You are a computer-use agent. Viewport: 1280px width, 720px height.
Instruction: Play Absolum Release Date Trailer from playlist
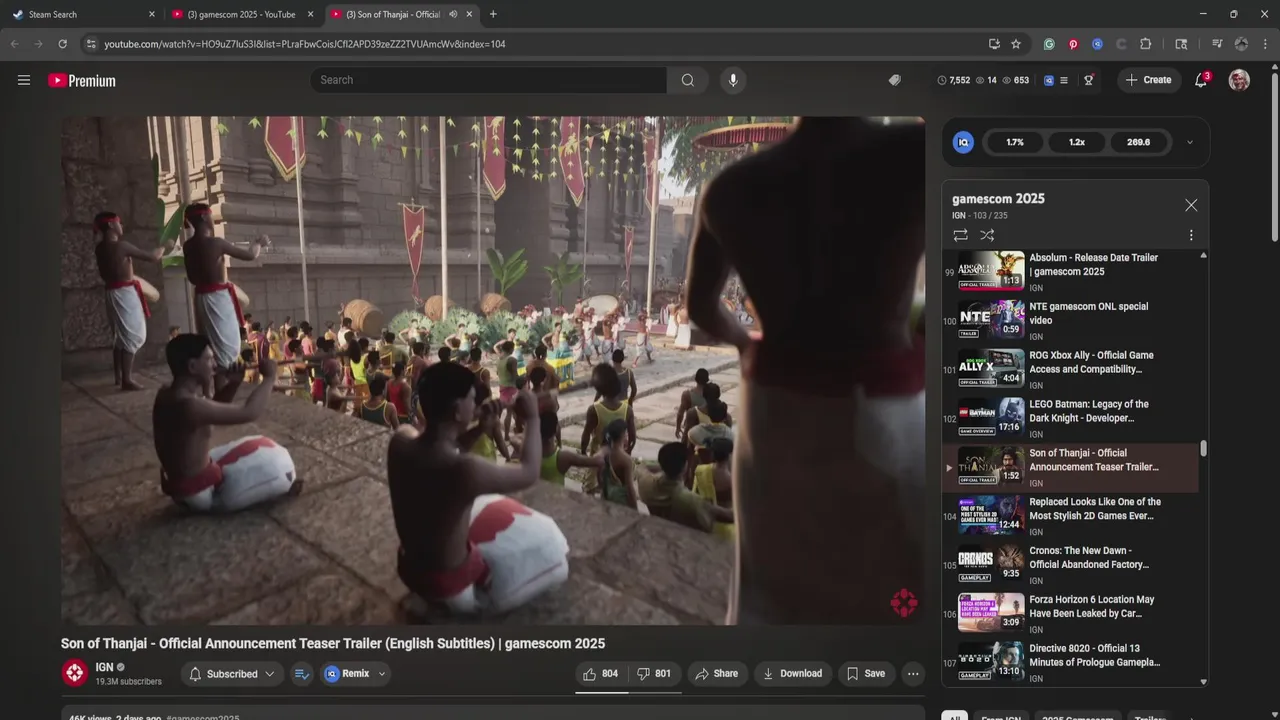tap(1070, 272)
